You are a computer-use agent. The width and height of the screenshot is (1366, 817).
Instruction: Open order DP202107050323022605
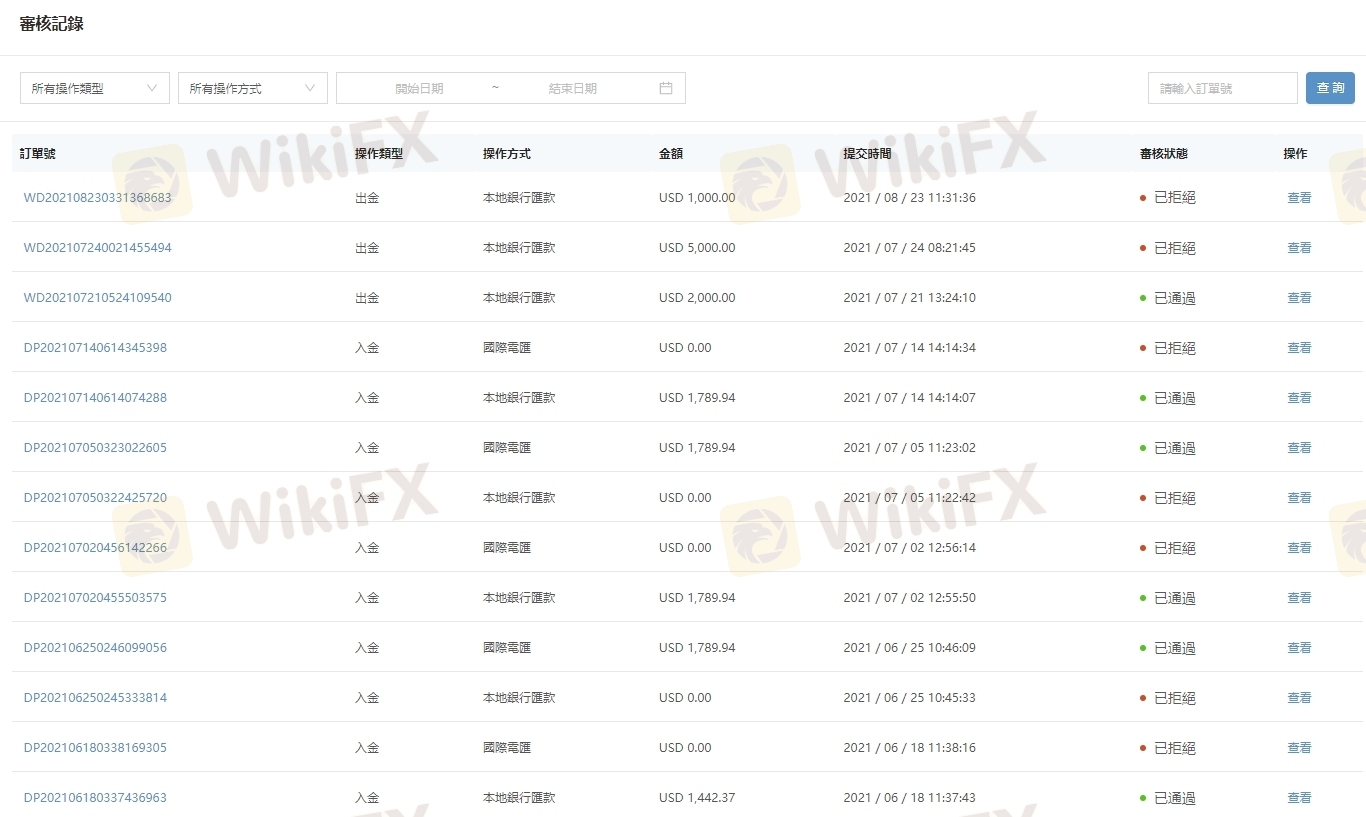(95, 448)
